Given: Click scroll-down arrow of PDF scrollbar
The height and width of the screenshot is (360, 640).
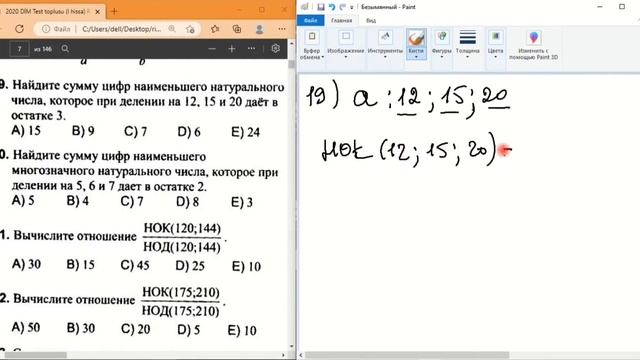Looking at the screenshot, I should coord(291,347).
